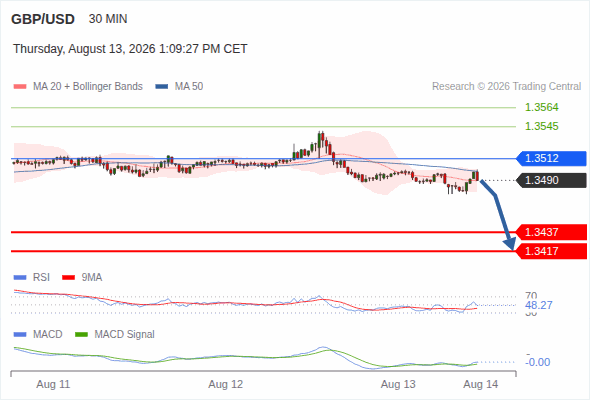Click the Aug 13 date axis marker
This screenshot has width=590, height=400.
click(398, 385)
